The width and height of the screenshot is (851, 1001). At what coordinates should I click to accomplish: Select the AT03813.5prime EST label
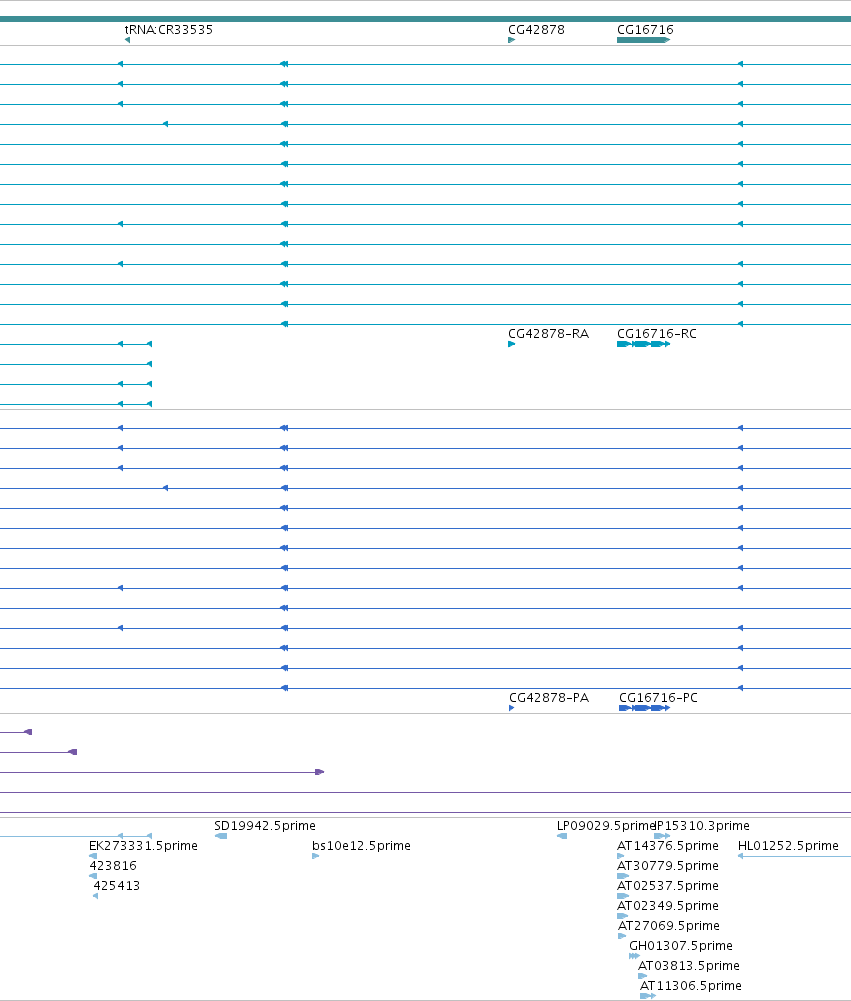point(689,965)
